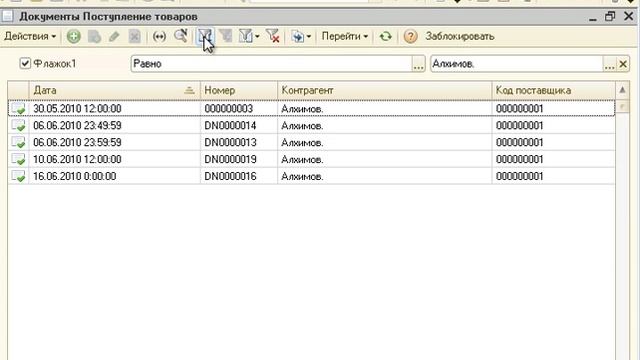Click document number 000000003
The image size is (640, 360).
click(229, 109)
